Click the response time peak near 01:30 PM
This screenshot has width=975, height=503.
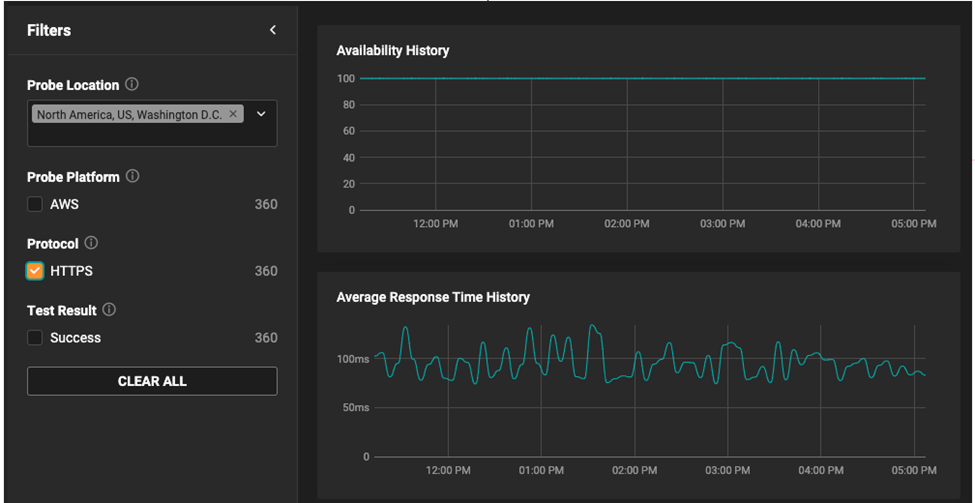coord(593,326)
